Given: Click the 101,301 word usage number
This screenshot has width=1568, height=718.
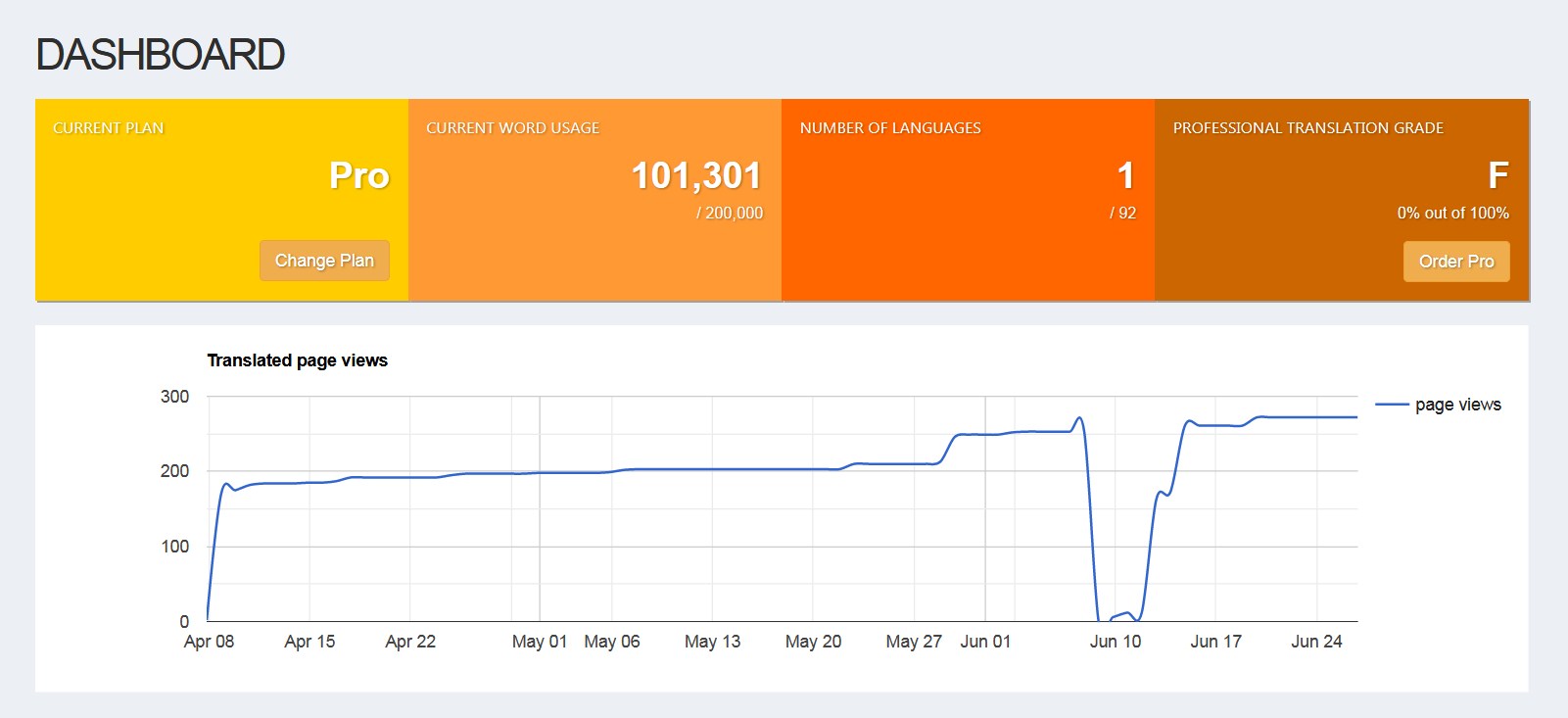Looking at the screenshot, I should pyautogui.click(x=696, y=176).
